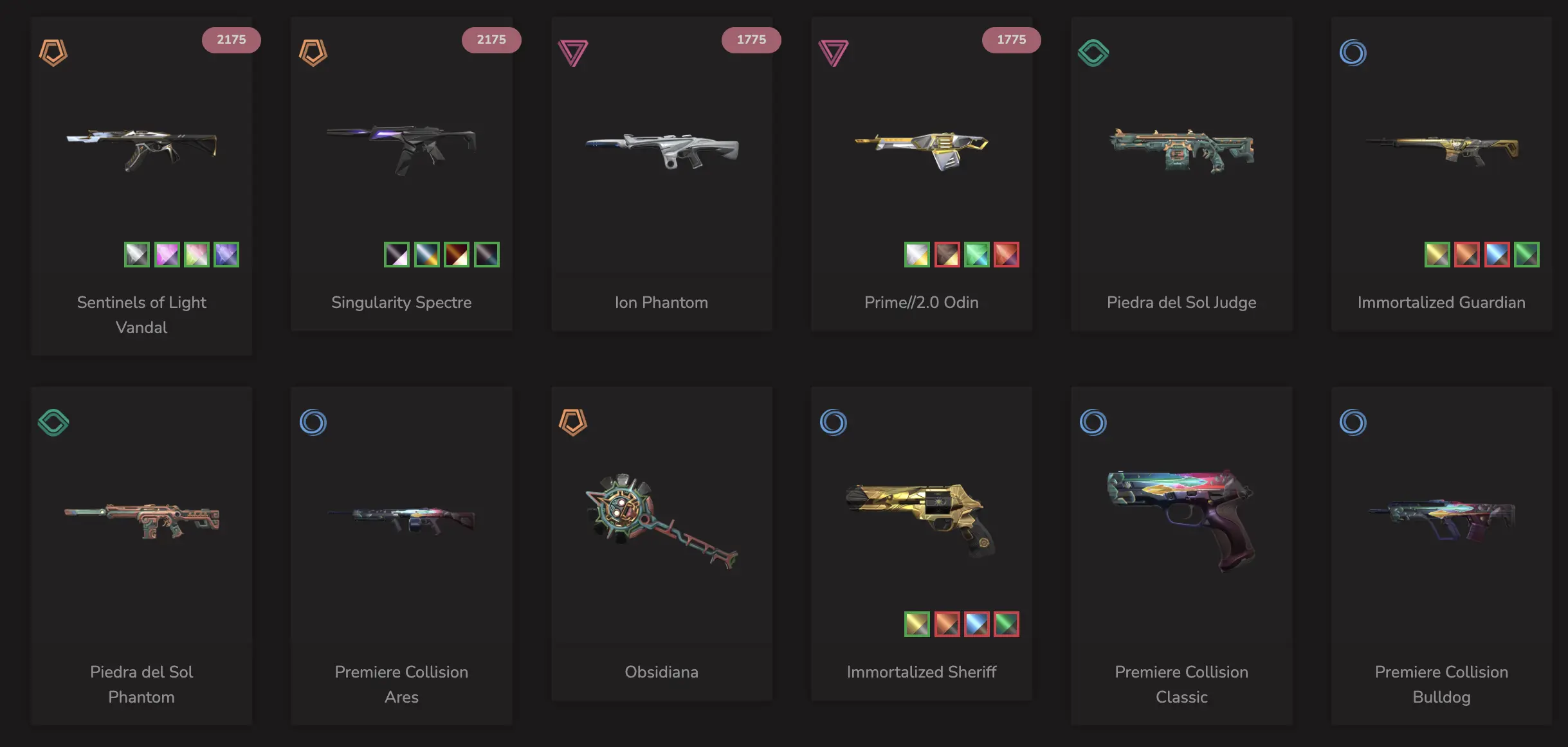Click the Premiere Collision Bulldog title
The width and height of the screenshot is (1568, 747).
(1441, 684)
